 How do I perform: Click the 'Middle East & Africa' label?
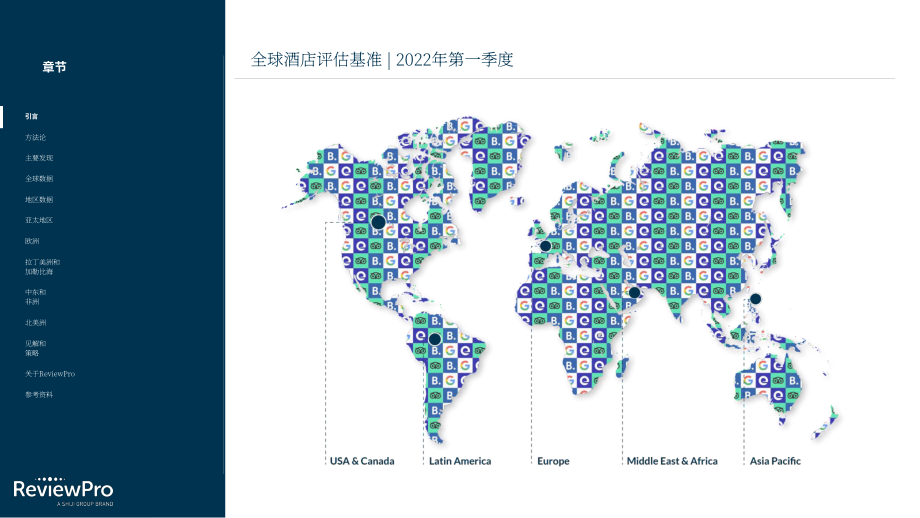tap(672, 461)
